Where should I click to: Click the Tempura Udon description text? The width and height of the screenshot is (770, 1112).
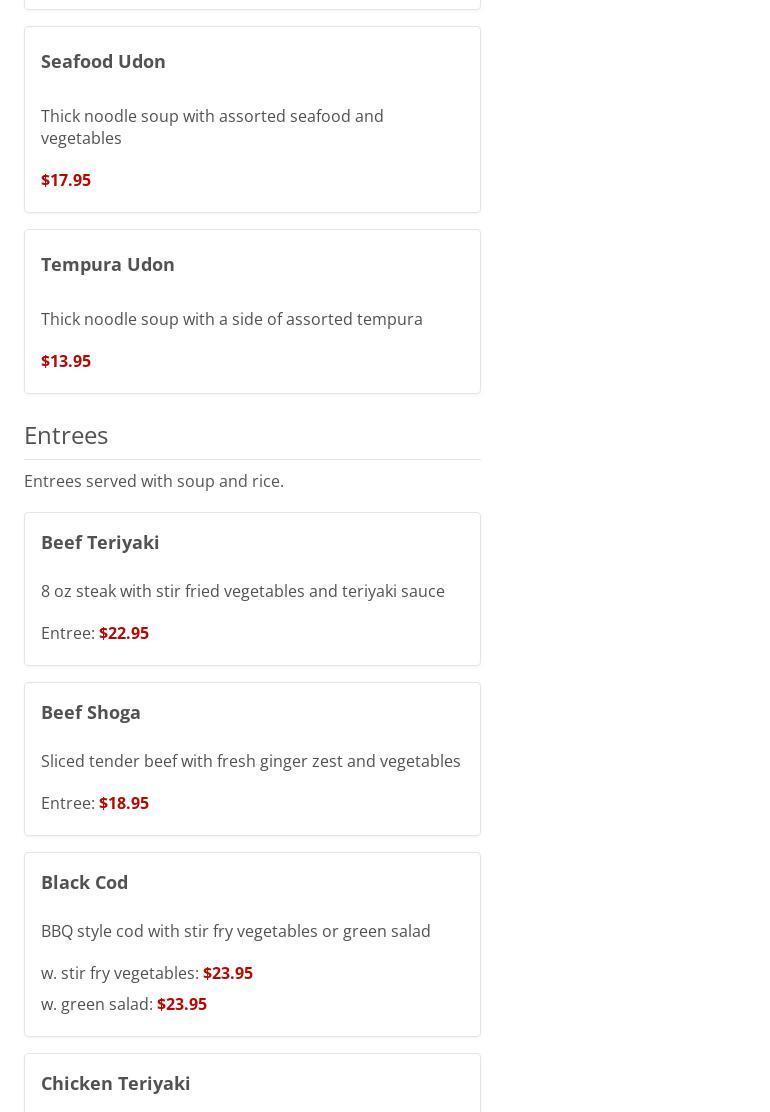(x=231, y=319)
